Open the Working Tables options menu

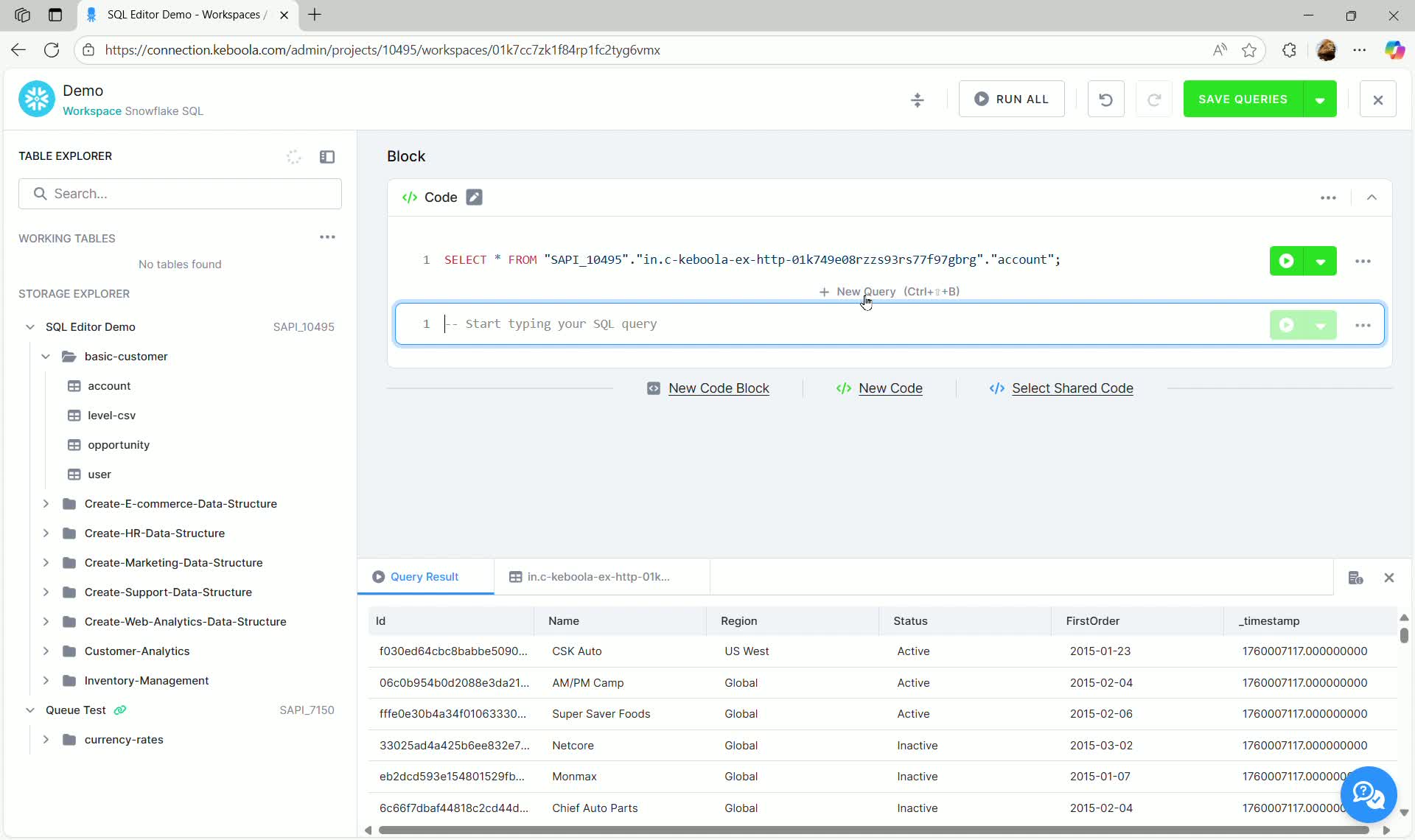pos(327,237)
